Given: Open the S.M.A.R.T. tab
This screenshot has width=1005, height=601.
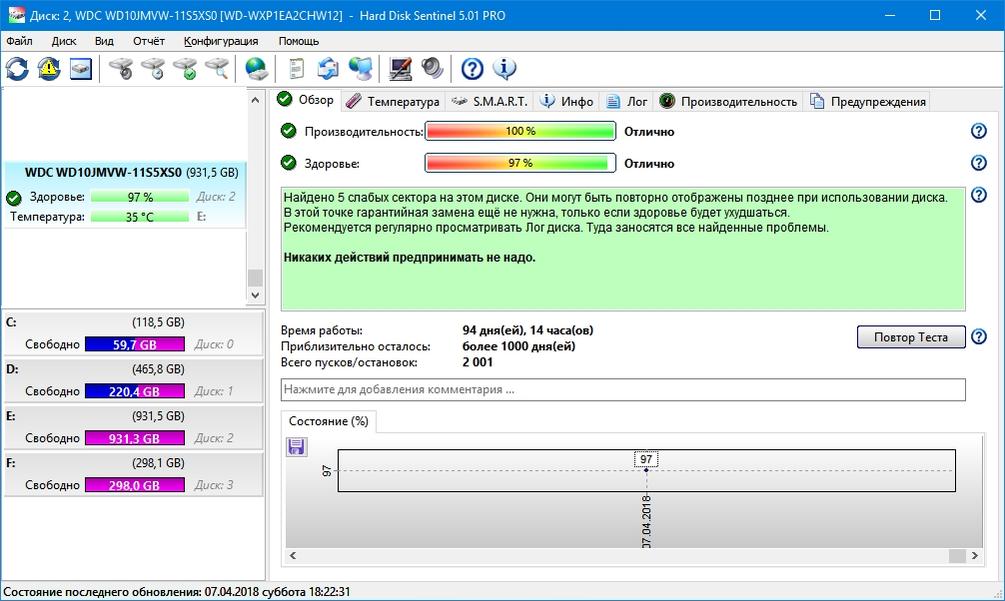Looking at the screenshot, I should point(489,101).
